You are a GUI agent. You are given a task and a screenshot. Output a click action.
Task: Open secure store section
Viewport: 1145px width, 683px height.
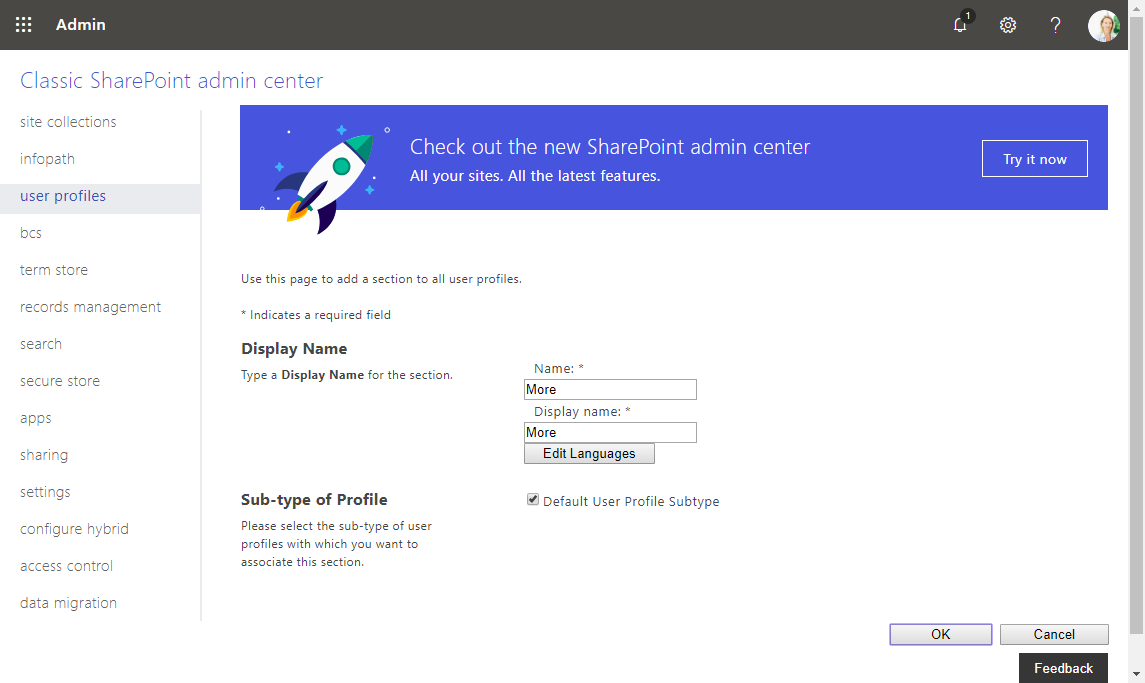click(60, 381)
